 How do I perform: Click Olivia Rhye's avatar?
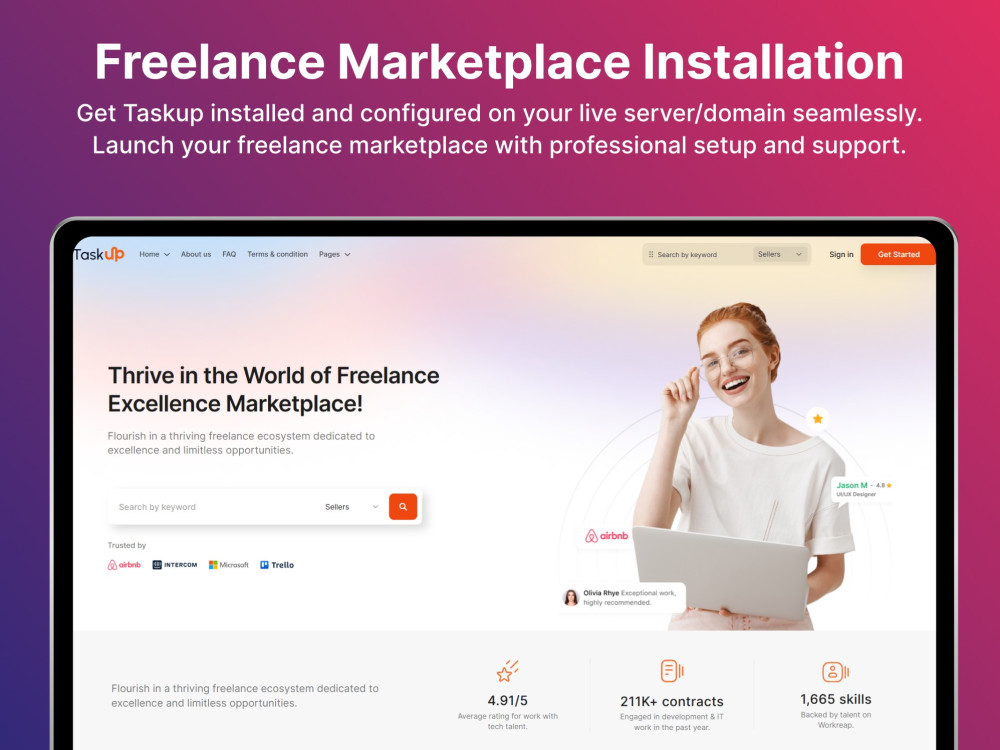pos(571,598)
